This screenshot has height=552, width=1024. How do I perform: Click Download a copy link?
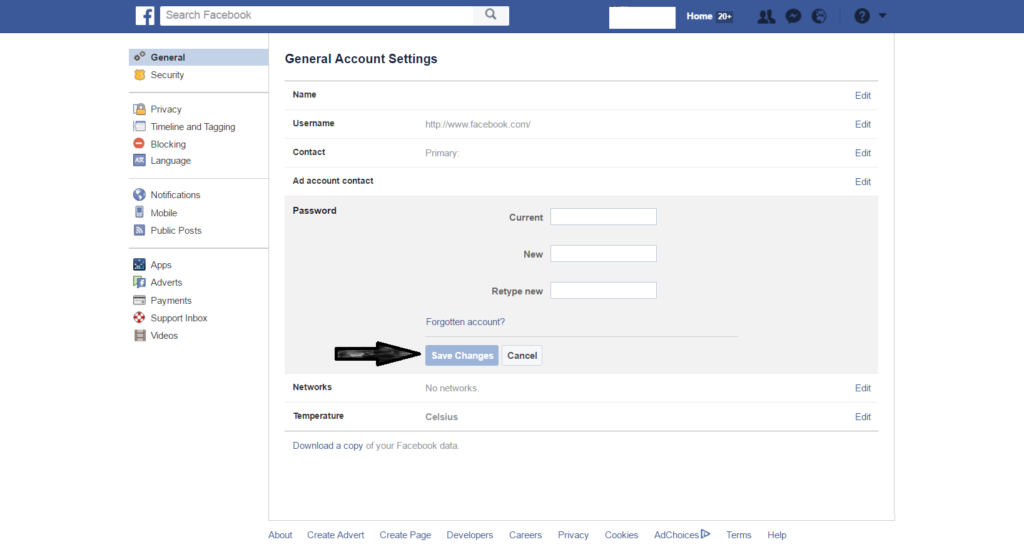(327, 446)
